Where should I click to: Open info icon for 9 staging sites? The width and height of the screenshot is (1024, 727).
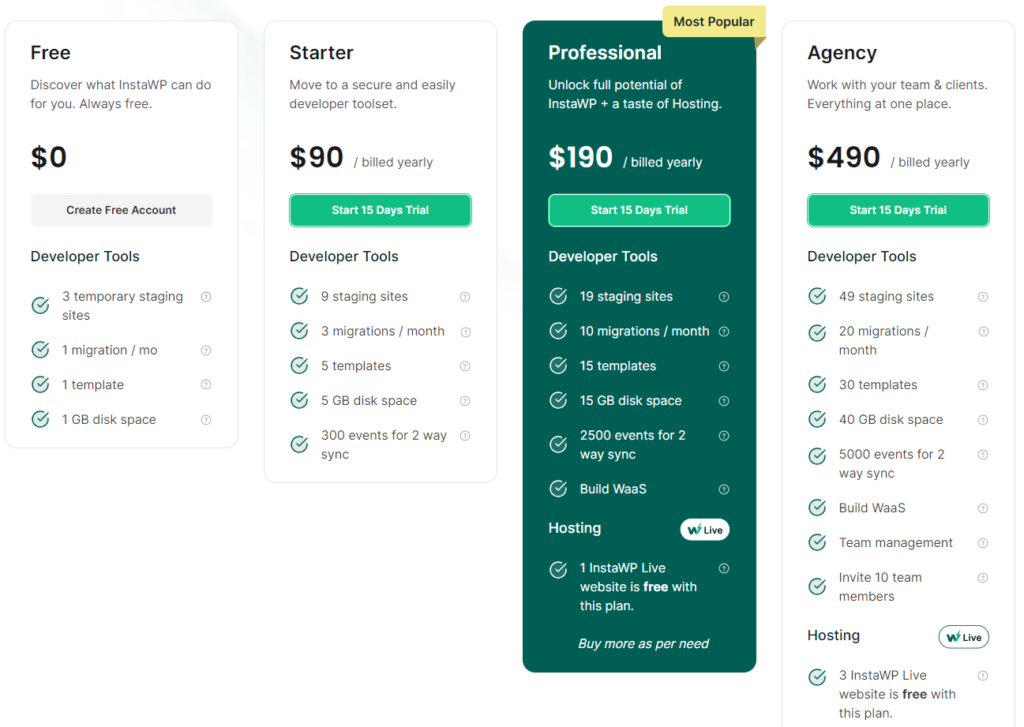[x=465, y=297]
